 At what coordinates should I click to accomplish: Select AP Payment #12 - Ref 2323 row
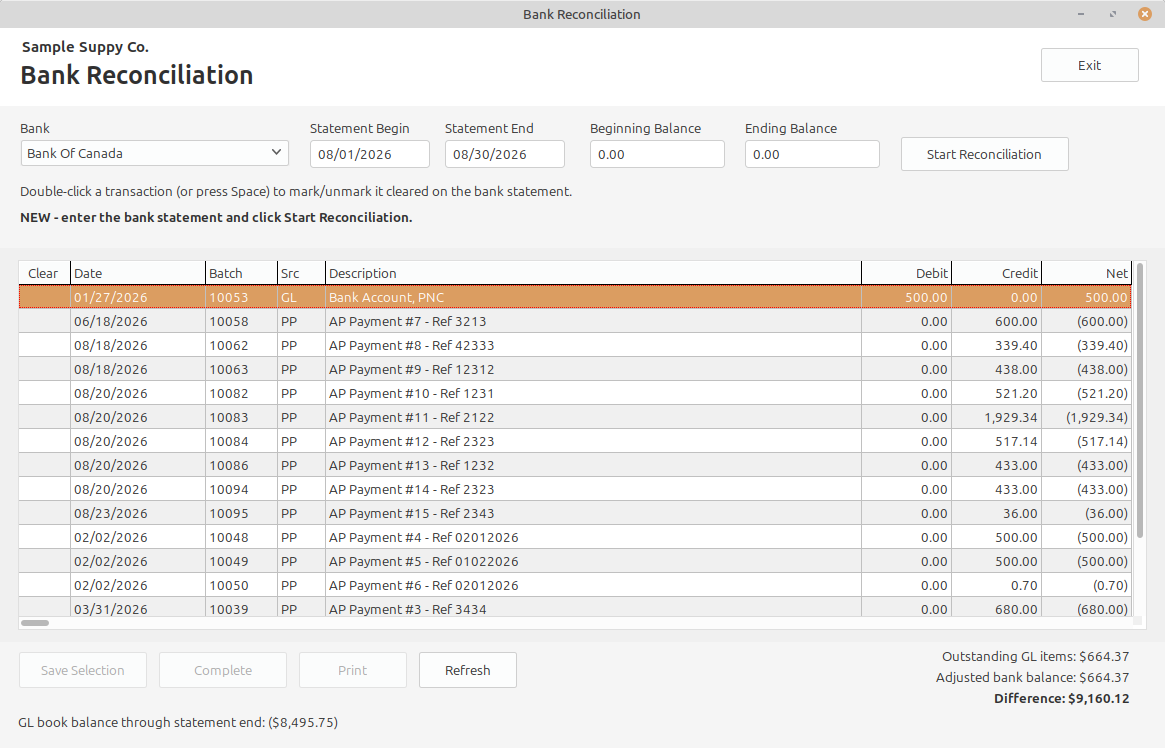point(575,441)
